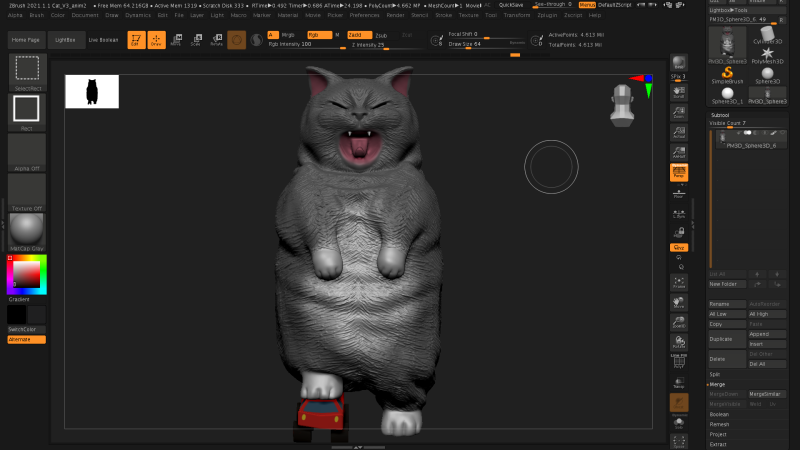Click the Duplicate subtool button

pos(725,339)
